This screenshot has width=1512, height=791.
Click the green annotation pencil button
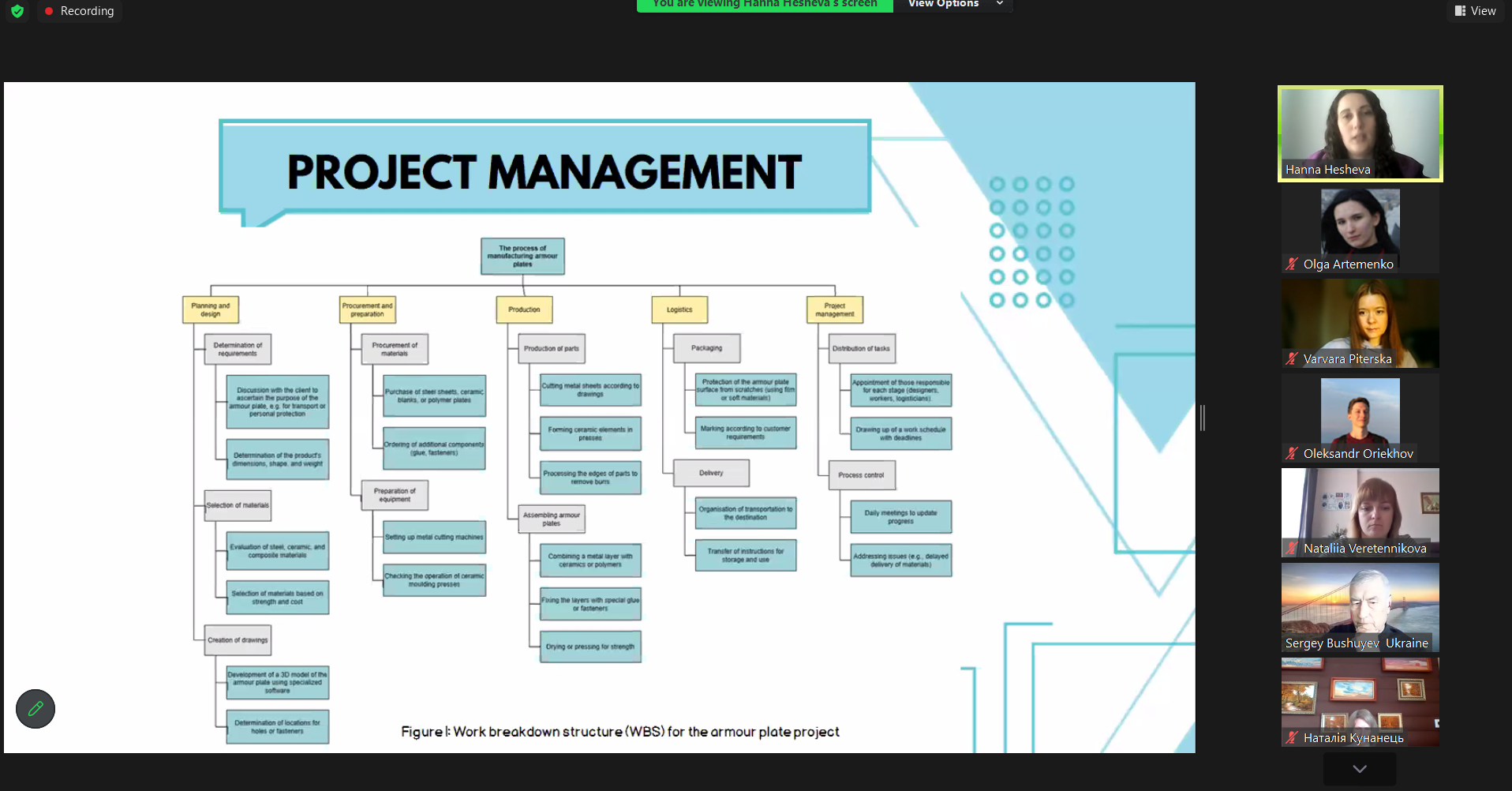[x=36, y=709]
